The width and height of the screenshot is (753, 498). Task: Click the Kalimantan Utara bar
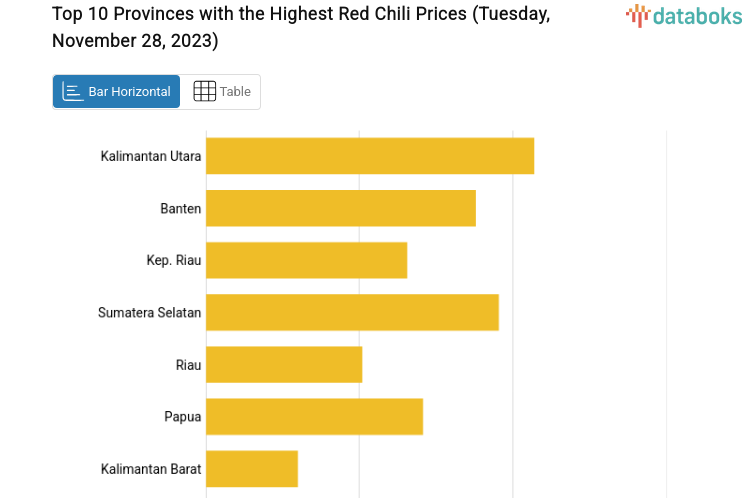[x=370, y=156]
